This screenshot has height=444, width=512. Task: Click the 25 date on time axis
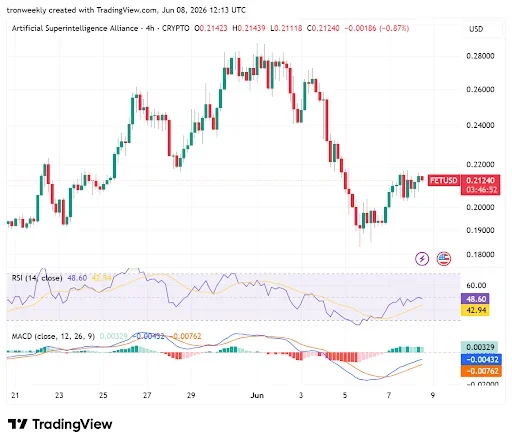(103, 395)
